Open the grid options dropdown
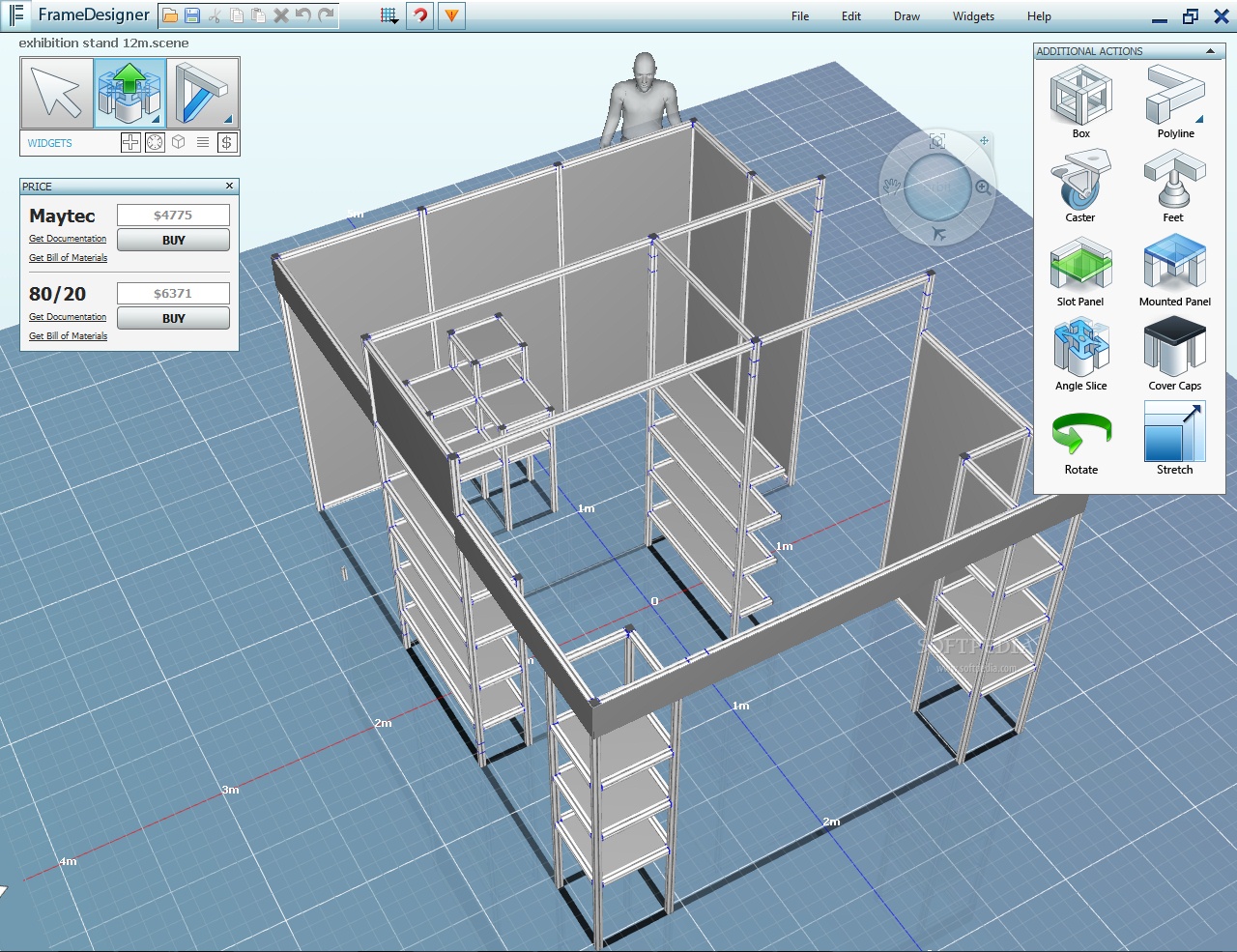 [388, 15]
